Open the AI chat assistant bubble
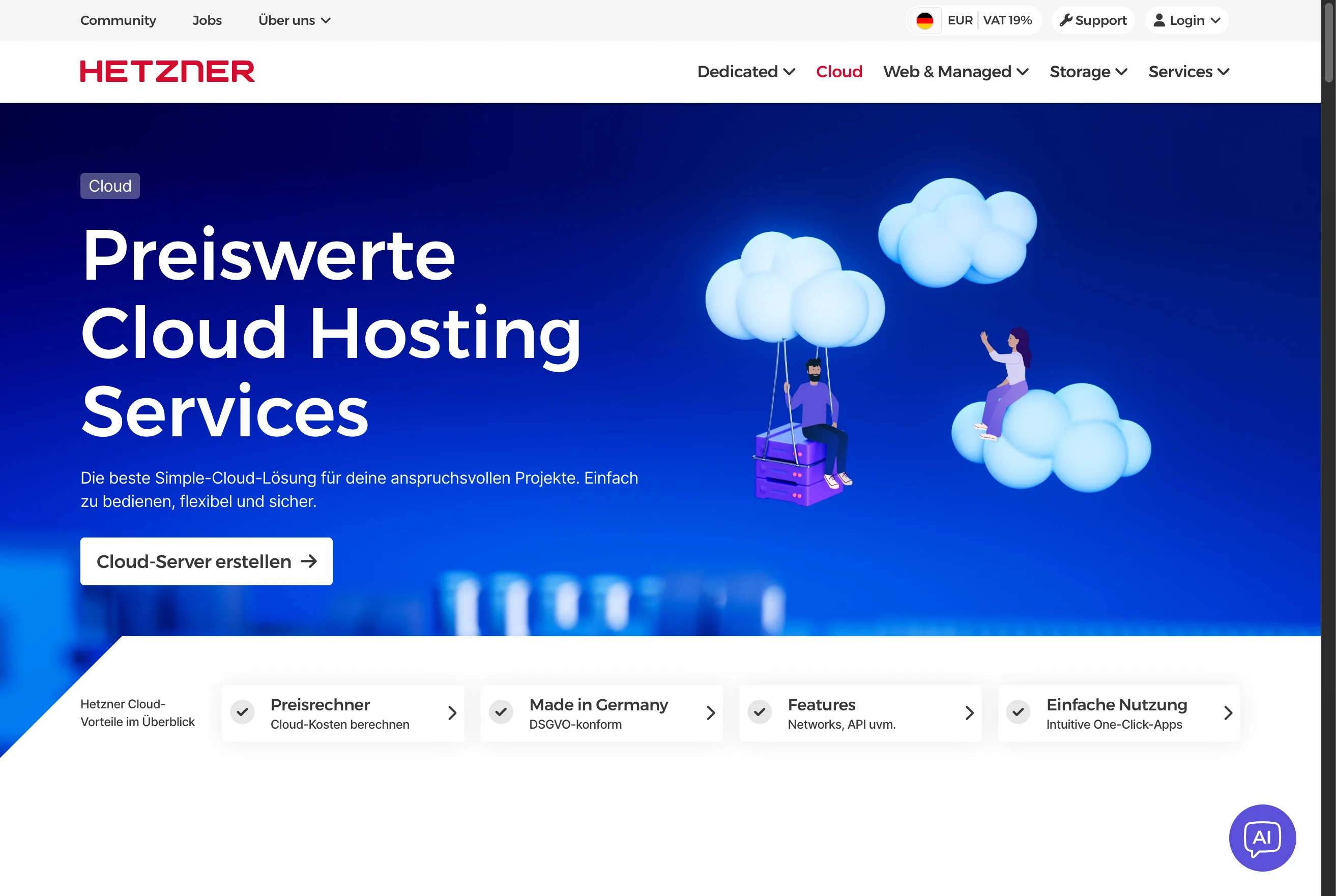The image size is (1336, 896). [1262, 838]
